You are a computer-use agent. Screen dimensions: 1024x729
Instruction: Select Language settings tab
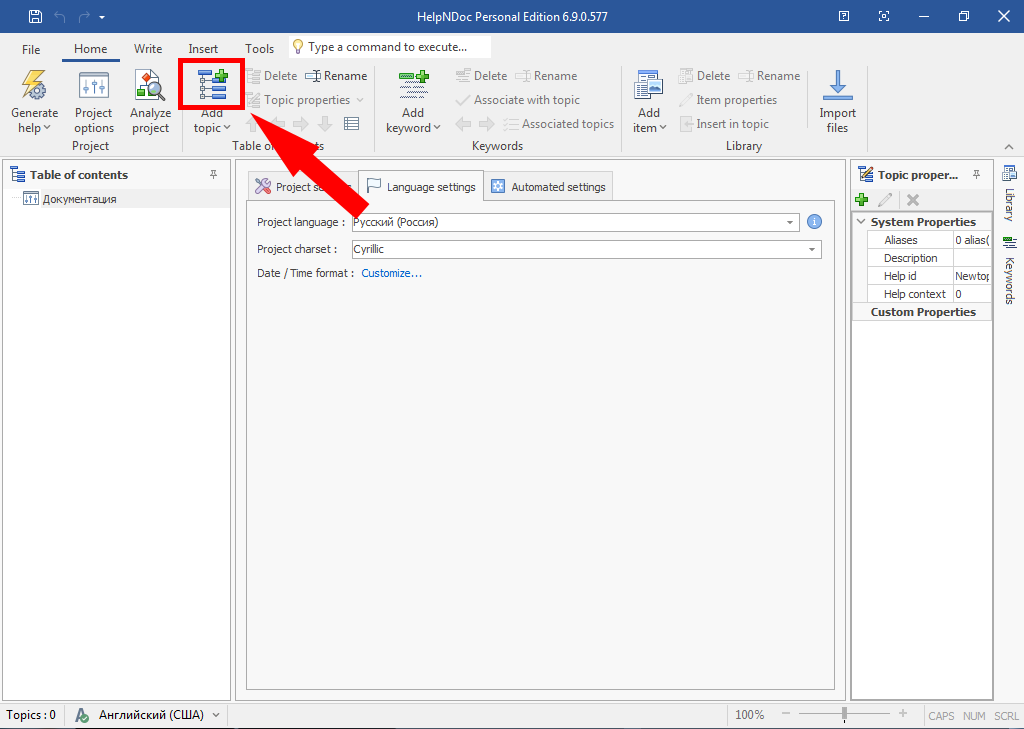[421, 187]
